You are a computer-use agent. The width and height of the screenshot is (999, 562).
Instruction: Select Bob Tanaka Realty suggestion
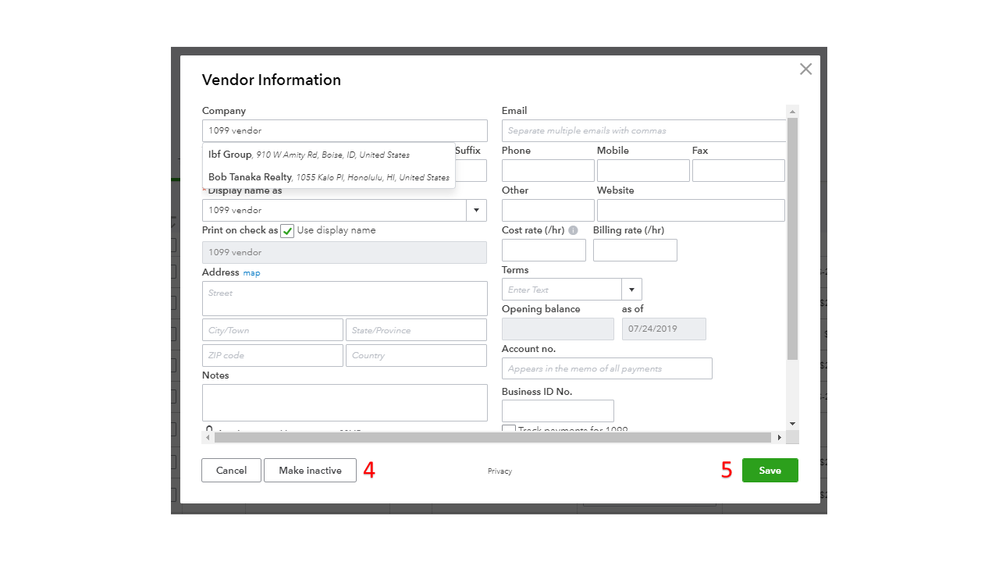click(x=329, y=177)
